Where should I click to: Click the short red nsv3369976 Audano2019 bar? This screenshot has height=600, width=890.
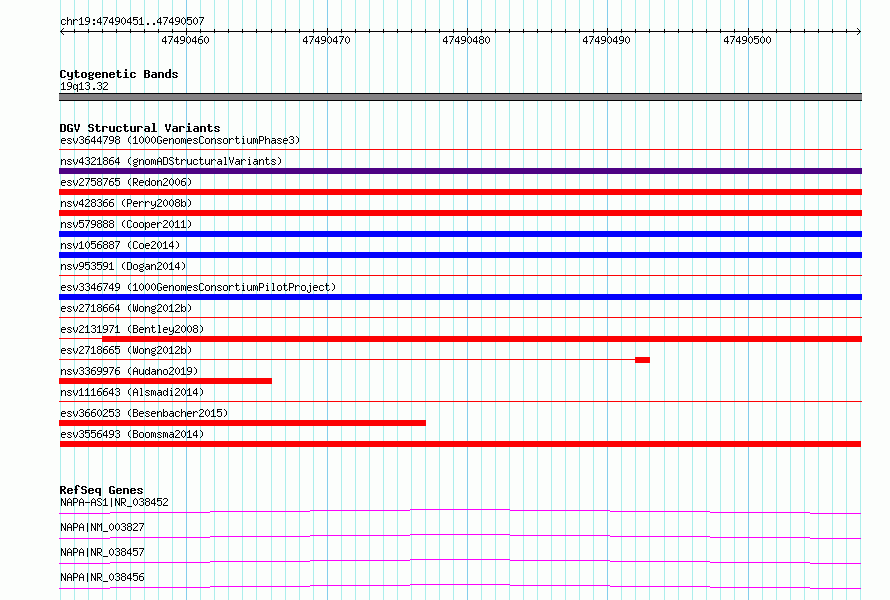(x=166, y=381)
